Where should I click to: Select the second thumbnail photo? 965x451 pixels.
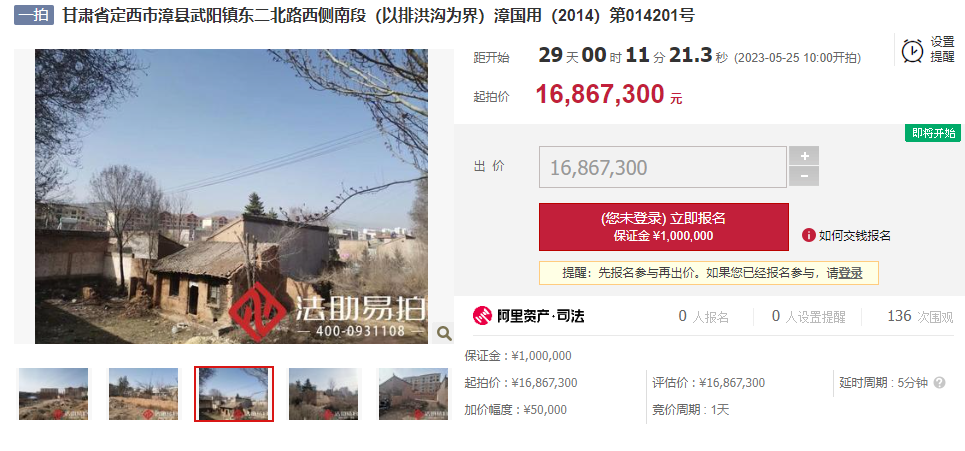pyautogui.click(x=143, y=394)
